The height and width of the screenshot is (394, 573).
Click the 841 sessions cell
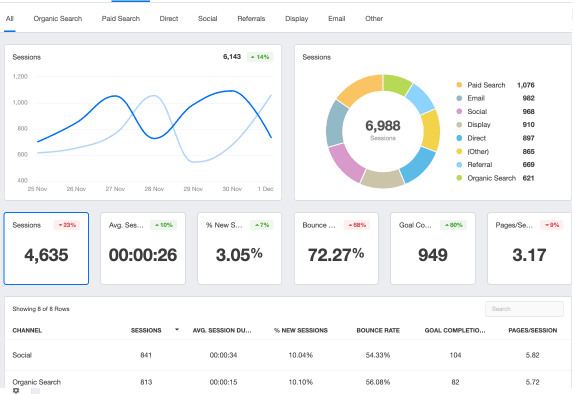pyautogui.click(x=146, y=355)
